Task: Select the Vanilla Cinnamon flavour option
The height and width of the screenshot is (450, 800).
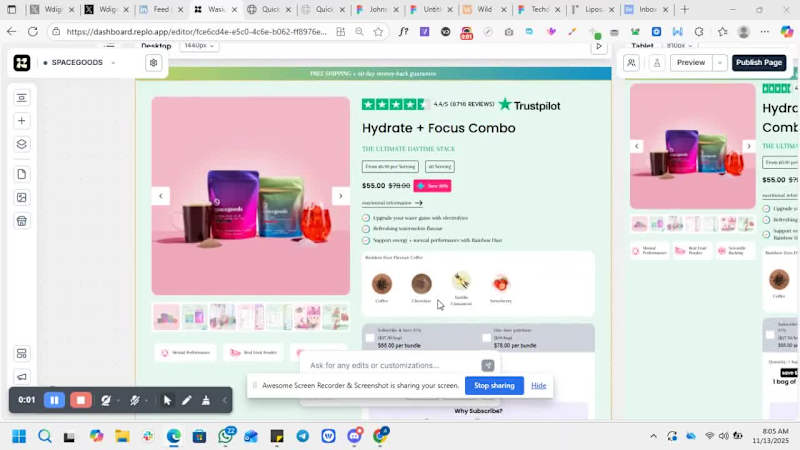Action: tap(461, 289)
